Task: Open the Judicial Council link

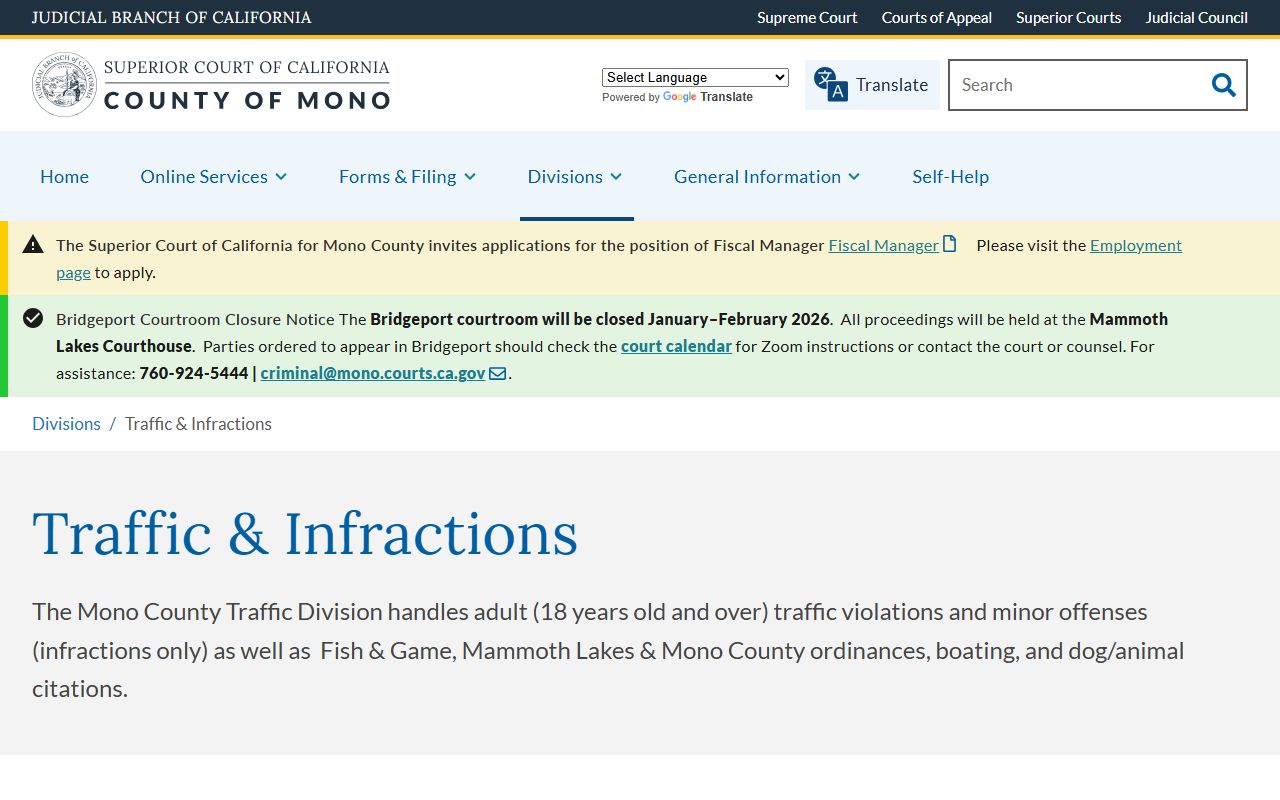Action: click(x=1196, y=17)
